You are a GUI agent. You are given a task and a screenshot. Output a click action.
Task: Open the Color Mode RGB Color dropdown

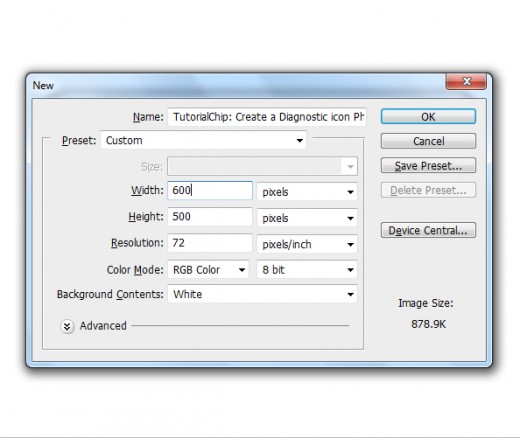click(x=208, y=270)
